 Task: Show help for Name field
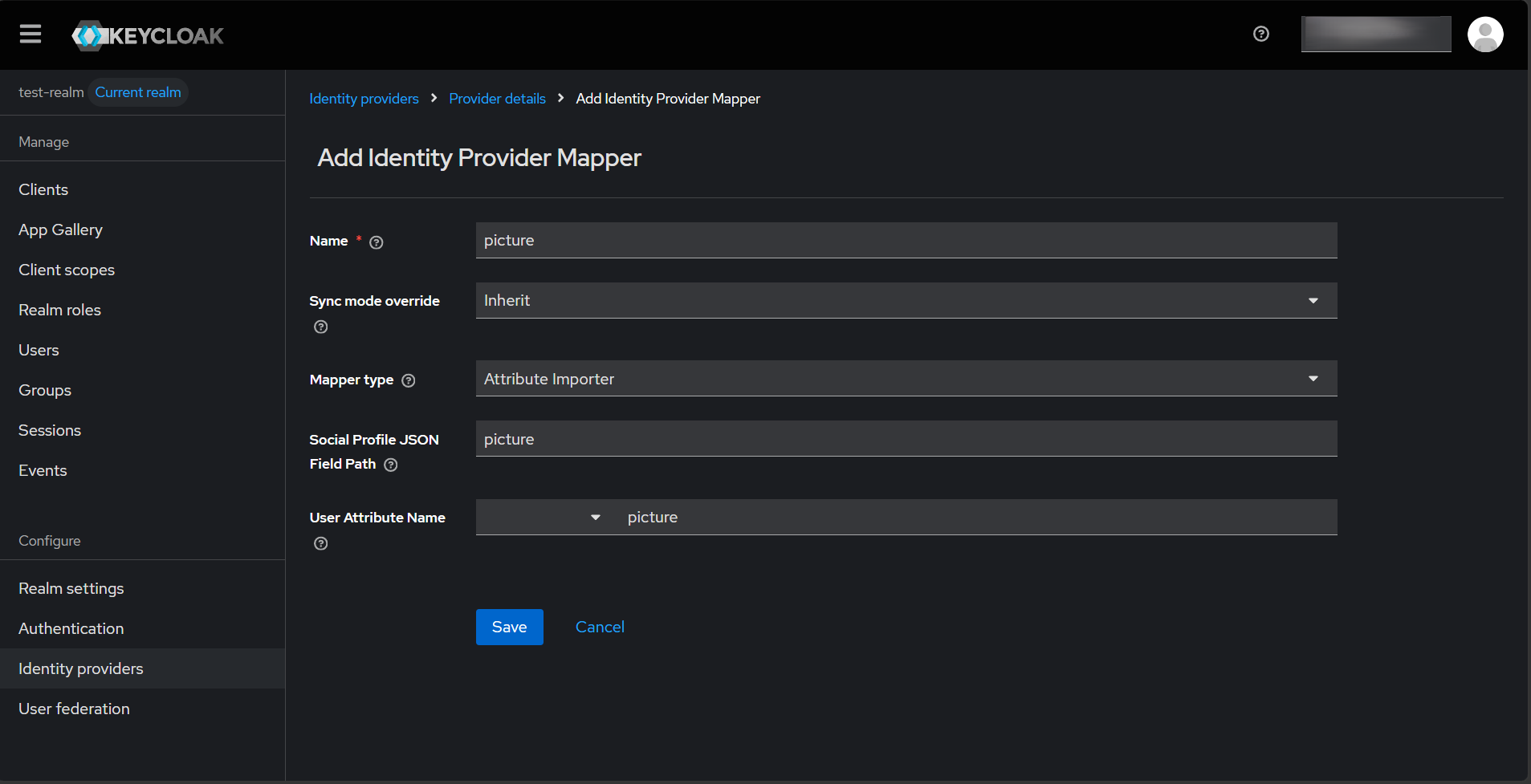coord(377,242)
